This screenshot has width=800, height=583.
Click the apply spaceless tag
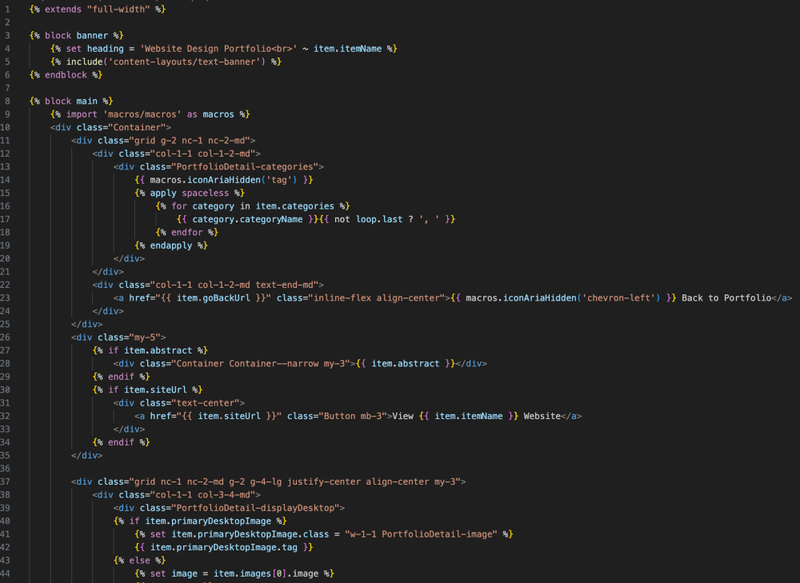point(189,192)
